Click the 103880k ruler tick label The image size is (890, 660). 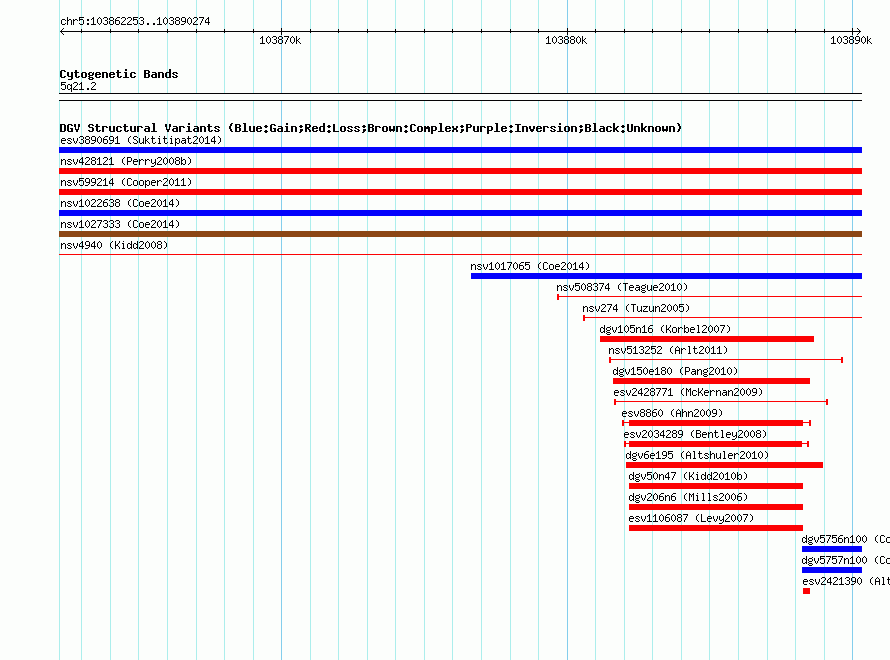tap(566, 40)
